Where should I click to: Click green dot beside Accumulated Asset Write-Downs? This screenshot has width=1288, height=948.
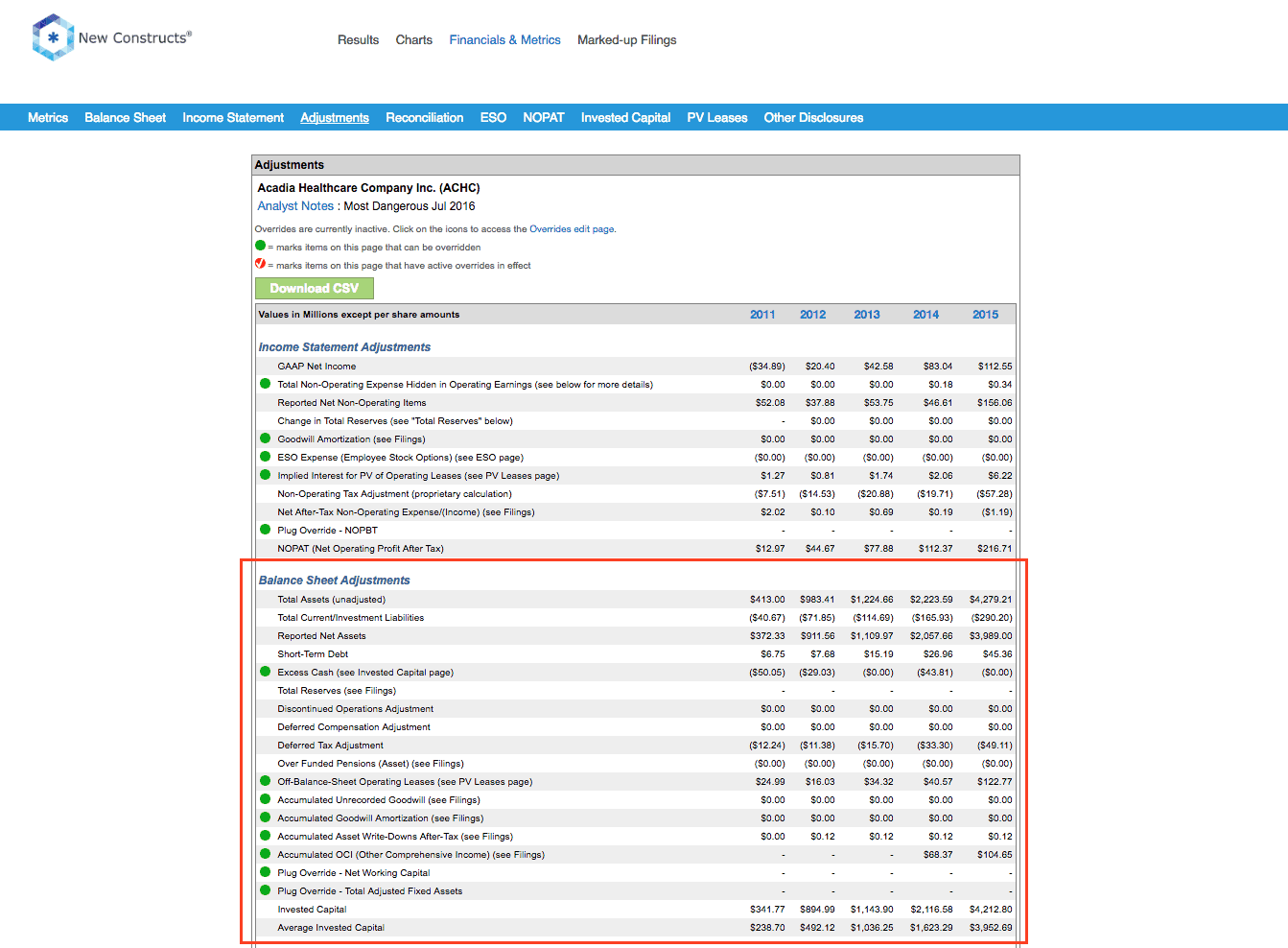[266, 836]
